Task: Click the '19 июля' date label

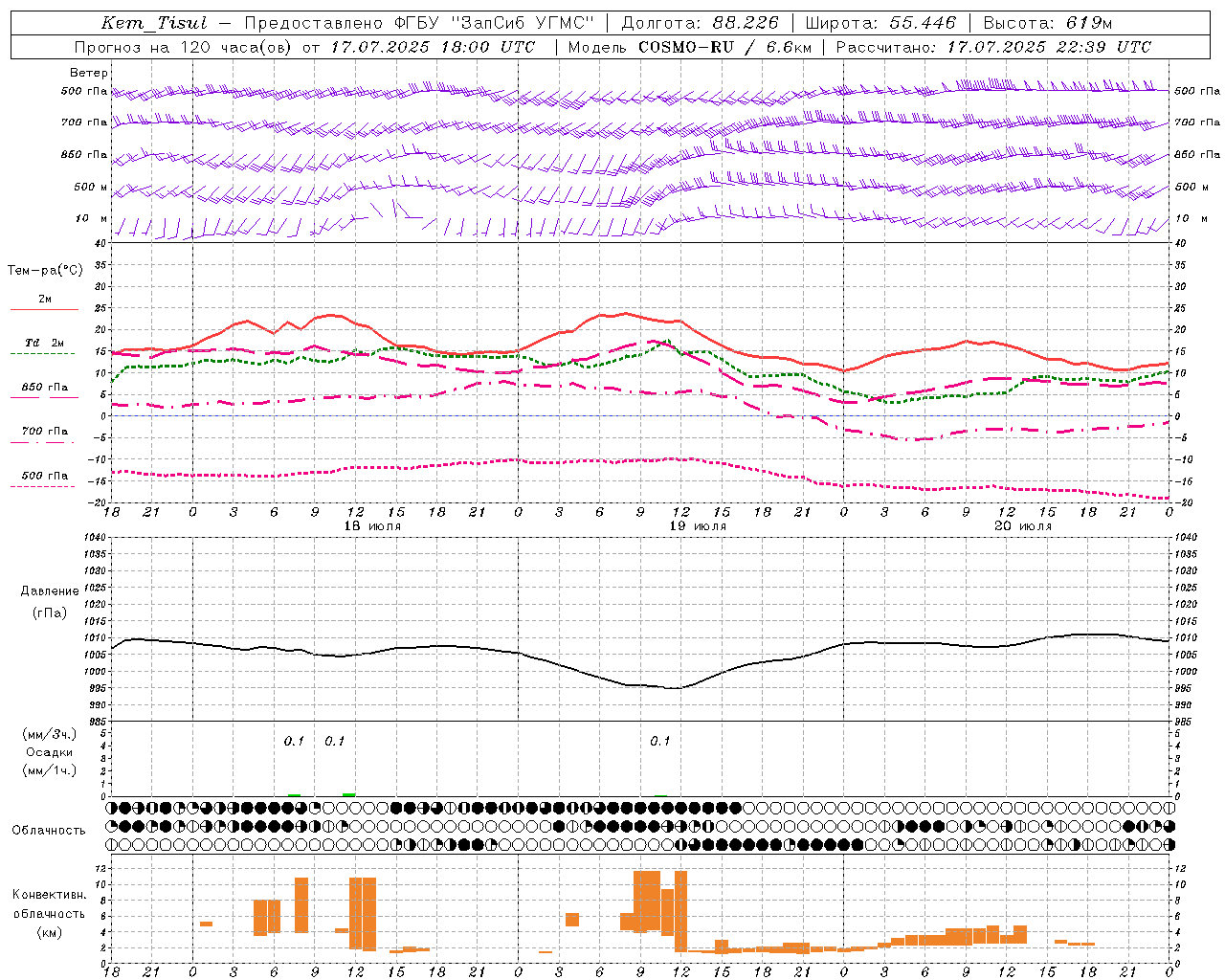Action: pos(698,526)
